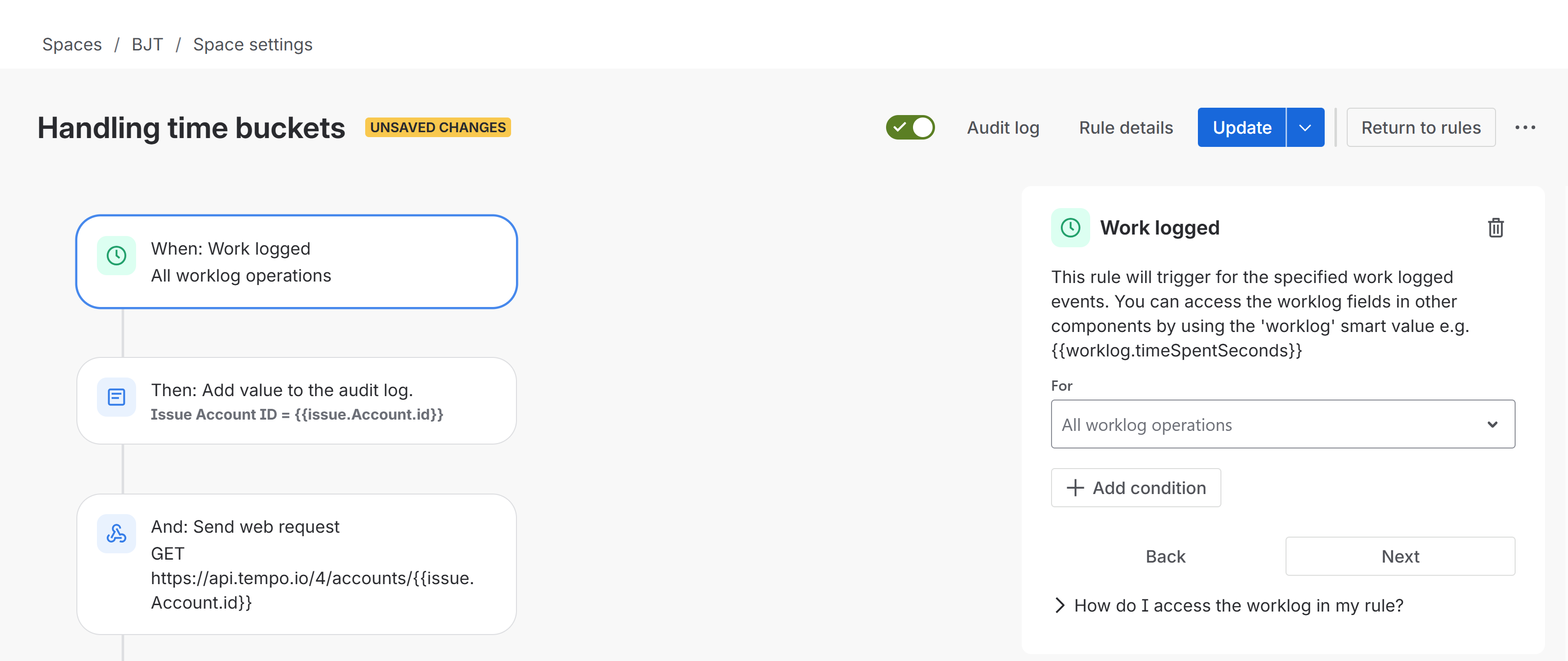Click the Send web request webhook icon
Viewport: 1568px width, 661px height.
(x=116, y=534)
